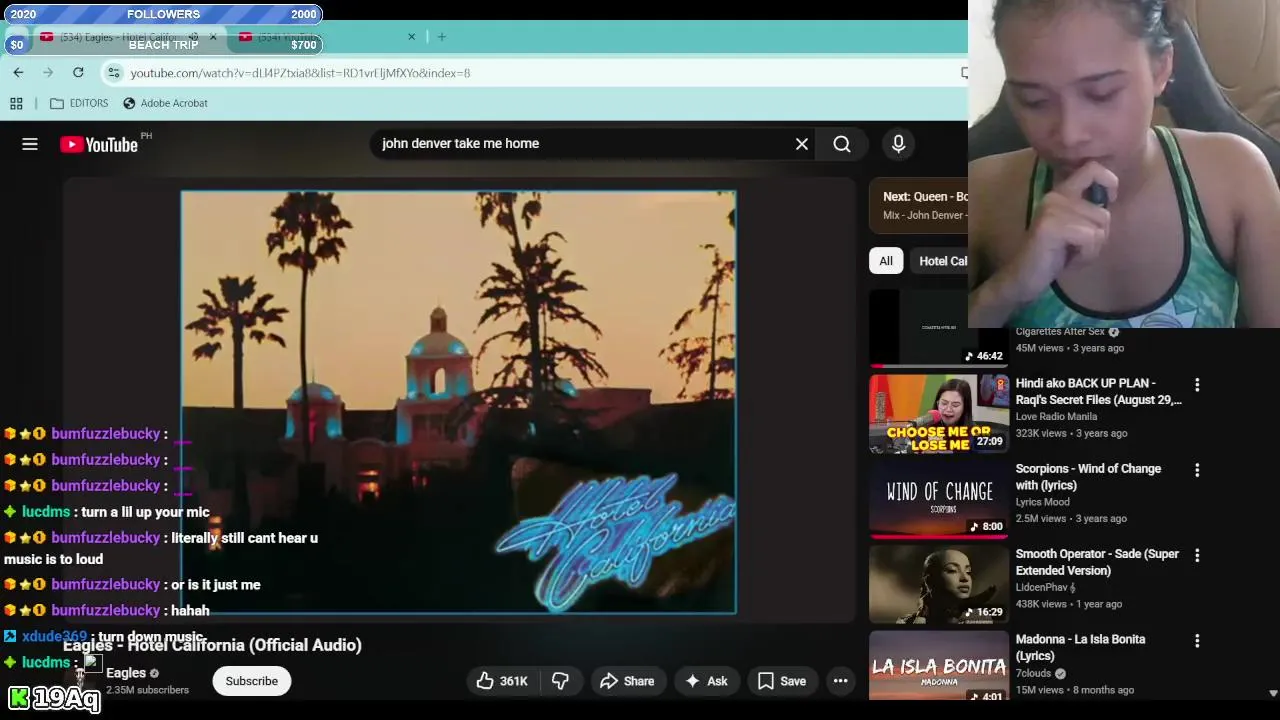Open the EDITORS bookmarks folder
Image resolution: width=1280 pixels, height=720 pixels.
coord(79,103)
